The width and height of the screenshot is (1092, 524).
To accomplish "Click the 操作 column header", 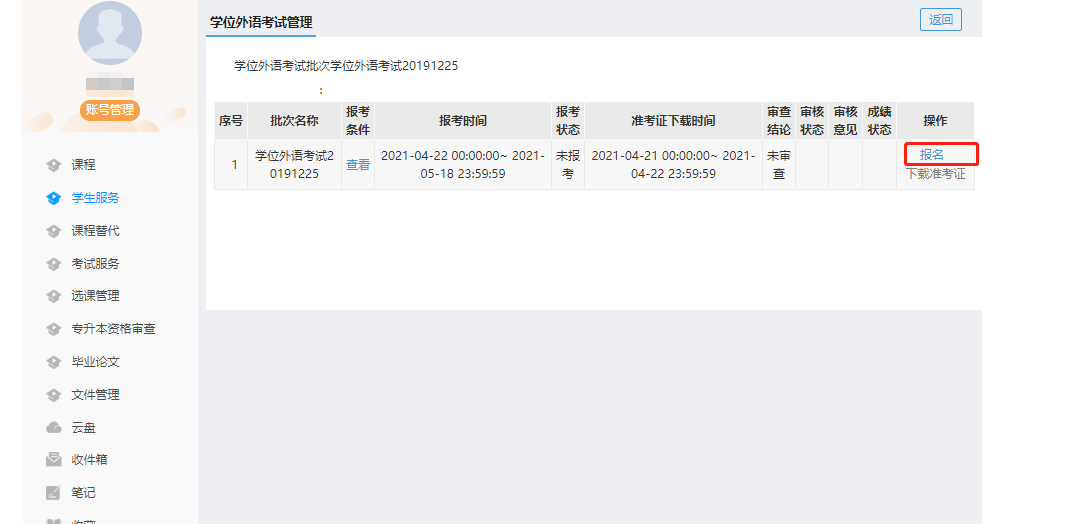I will (935, 121).
